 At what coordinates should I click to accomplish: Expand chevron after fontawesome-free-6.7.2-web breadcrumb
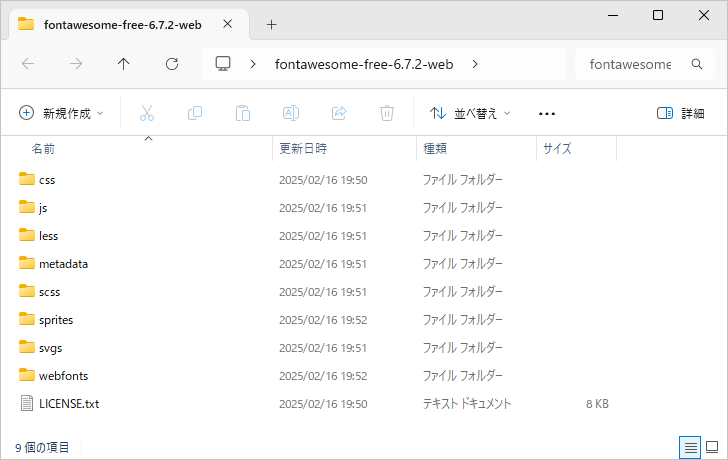point(475,64)
